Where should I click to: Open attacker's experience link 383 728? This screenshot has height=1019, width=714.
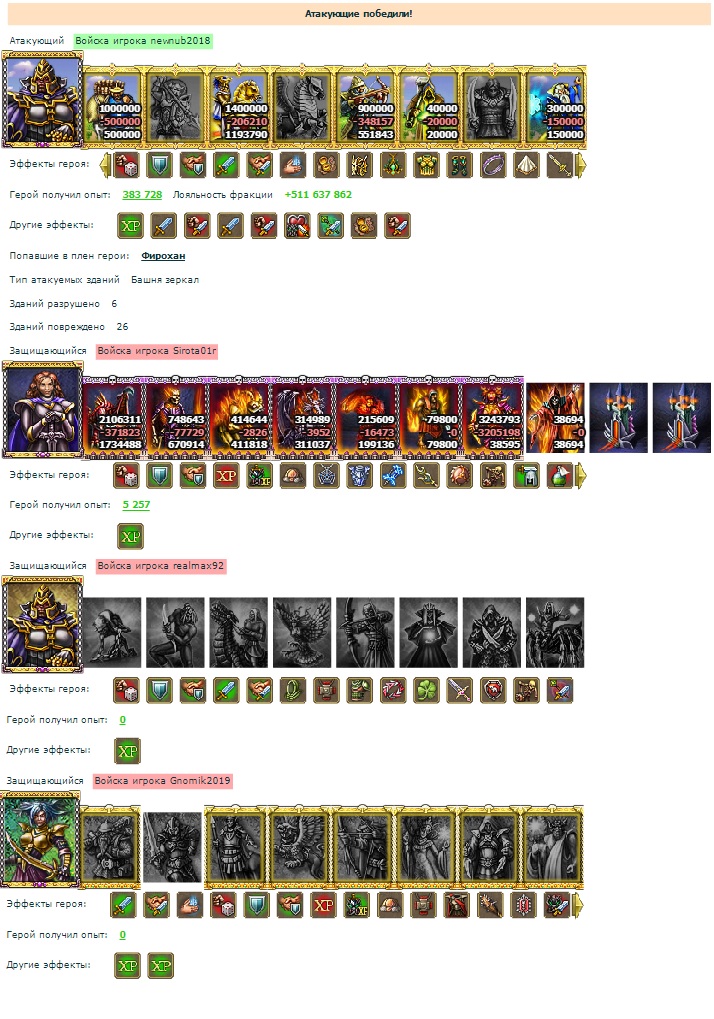(x=142, y=194)
